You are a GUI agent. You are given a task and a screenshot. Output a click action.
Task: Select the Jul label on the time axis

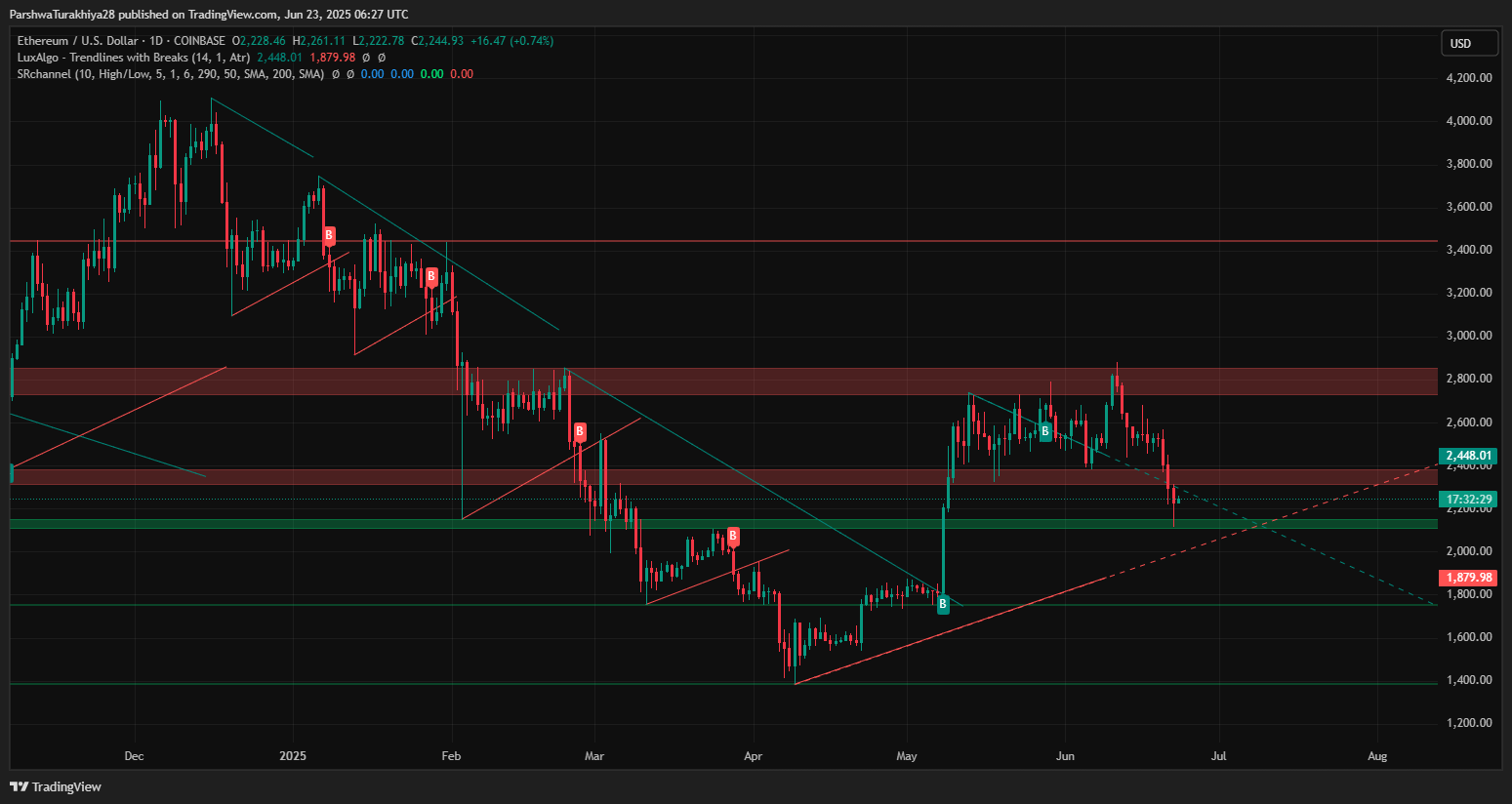pos(1217,755)
